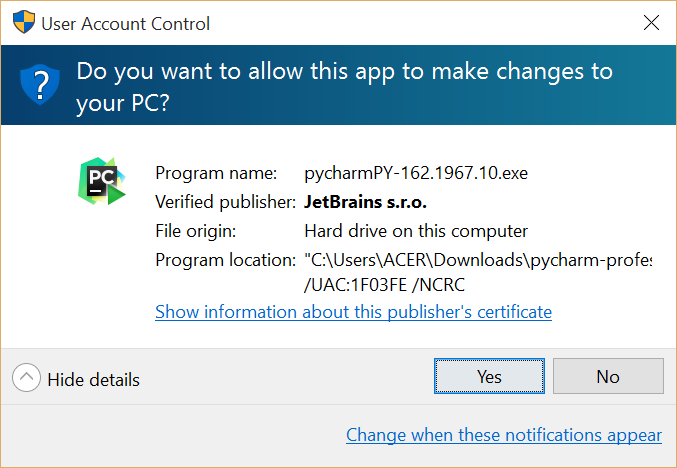
Task: Open publisher's certificate information link
Action: coord(353,312)
